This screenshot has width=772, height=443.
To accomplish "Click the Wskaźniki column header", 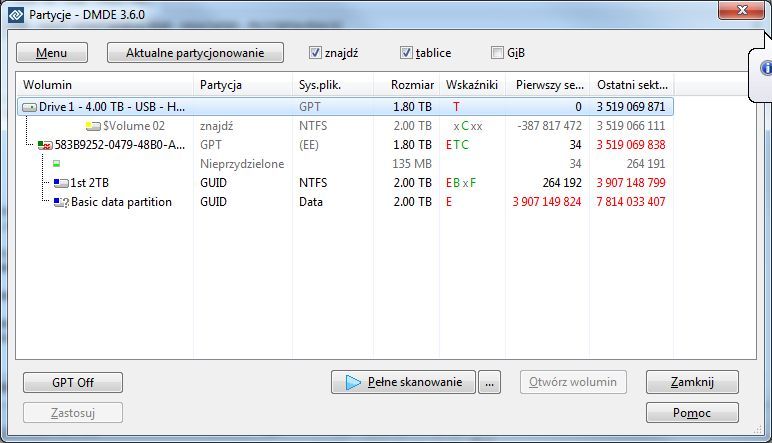I will point(472,85).
